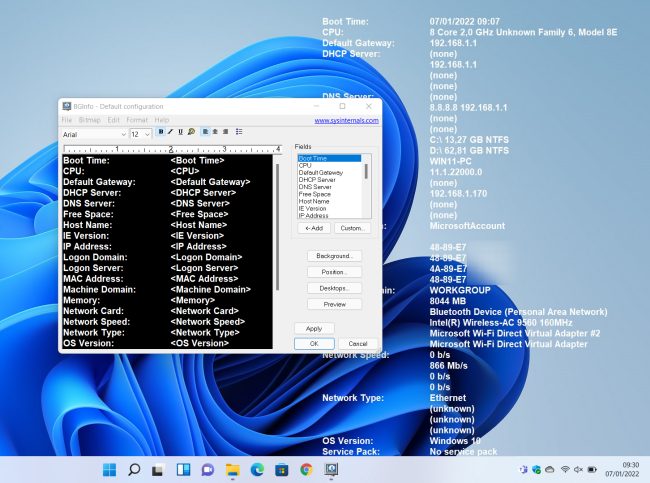
Task: Select IP Address in Fields list
Action: coord(330,216)
